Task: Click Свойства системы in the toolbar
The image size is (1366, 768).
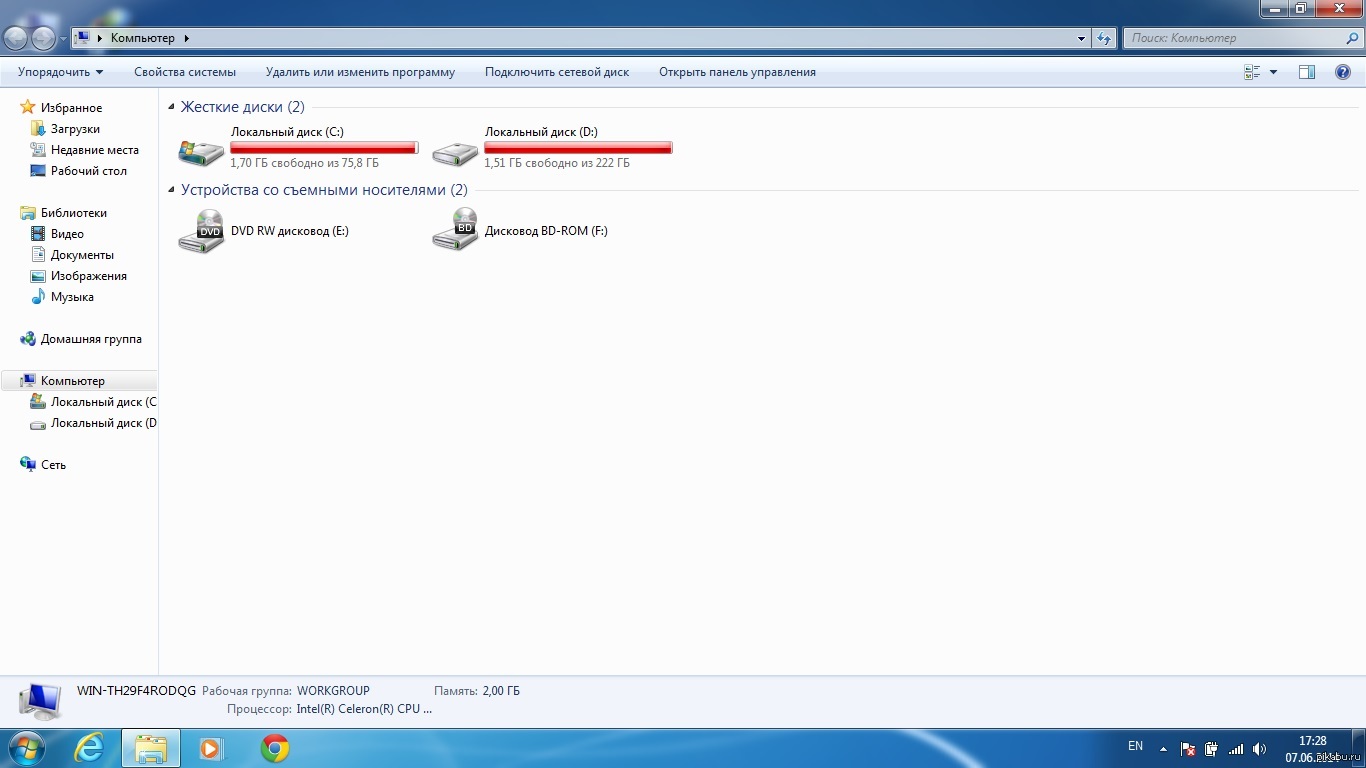Action: [185, 72]
